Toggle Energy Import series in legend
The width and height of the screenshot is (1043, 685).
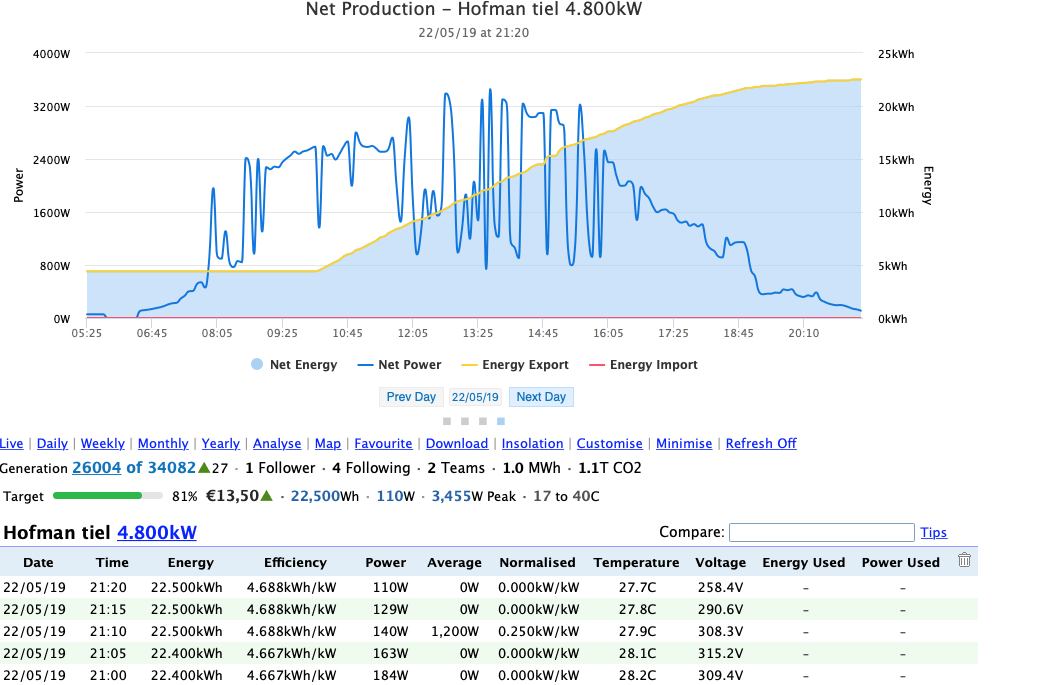point(643,364)
